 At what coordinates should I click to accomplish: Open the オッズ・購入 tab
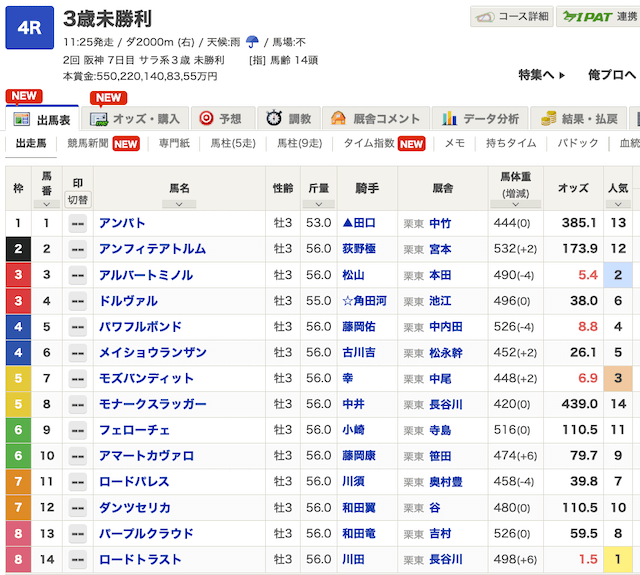pyautogui.click(x=135, y=119)
